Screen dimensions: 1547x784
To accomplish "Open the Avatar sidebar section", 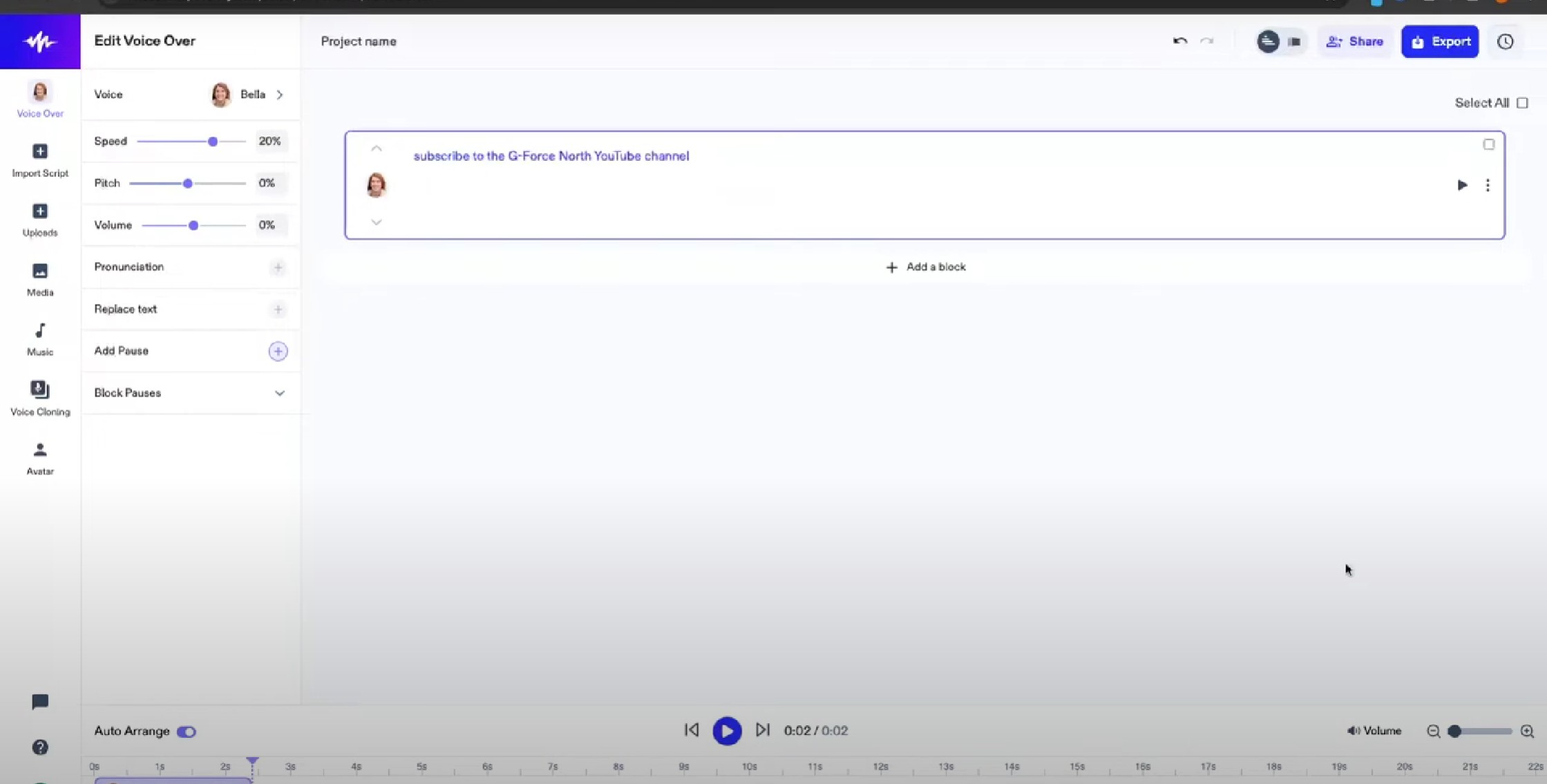I will 40,458.
